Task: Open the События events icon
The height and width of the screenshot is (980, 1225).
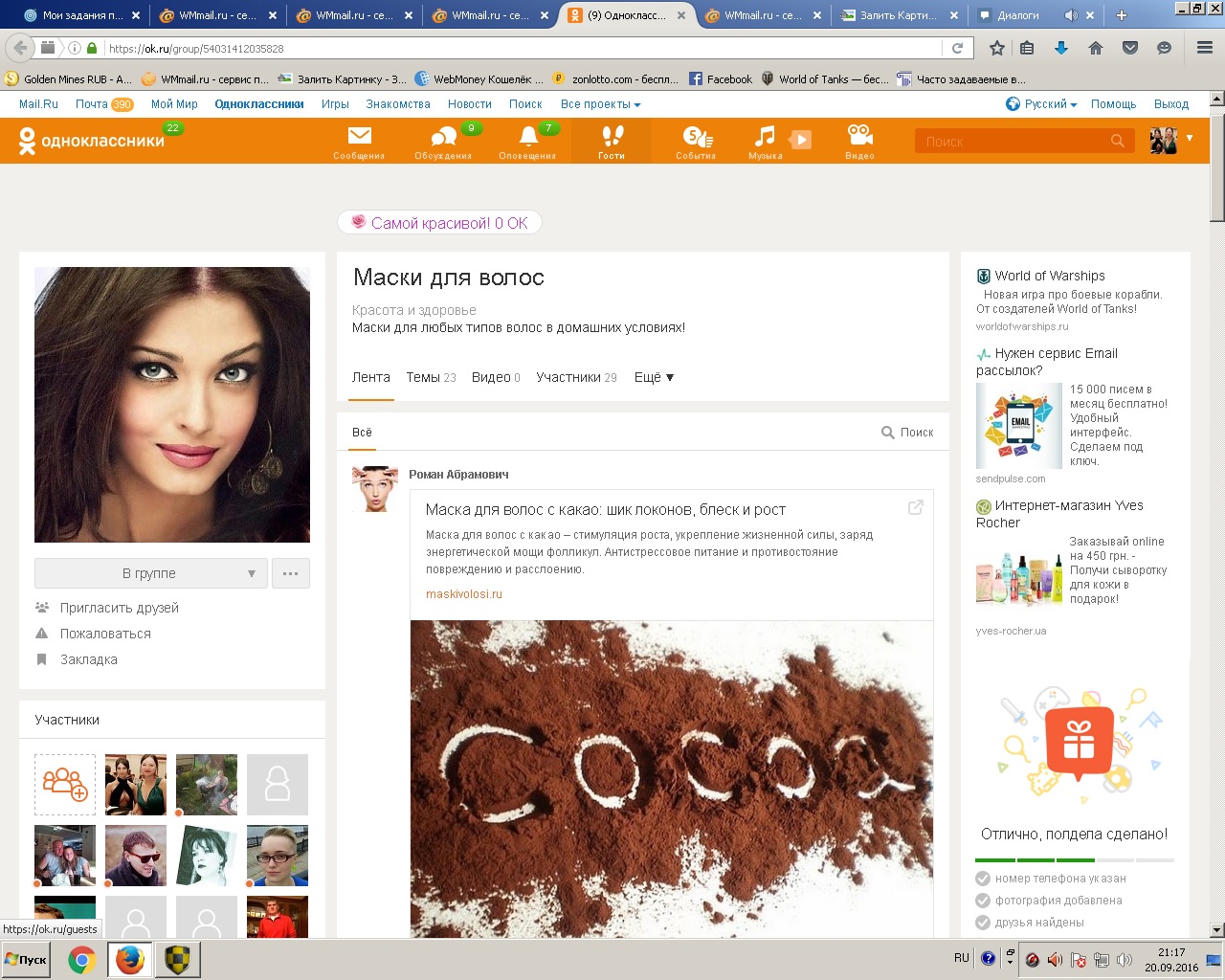Action: (x=696, y=141)
